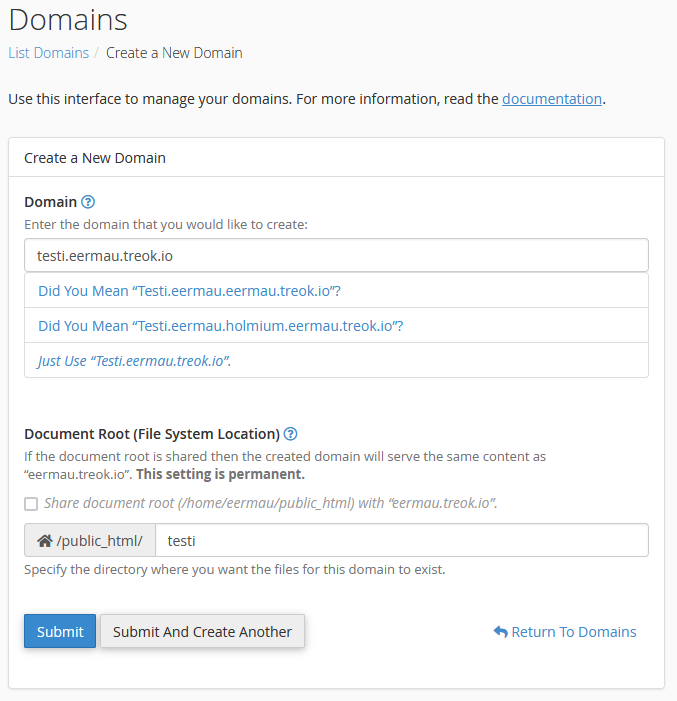The height and width of the screenshot is (701, 677).
Task: Enable the Share document root checkbox
Action: click(31, 504)
